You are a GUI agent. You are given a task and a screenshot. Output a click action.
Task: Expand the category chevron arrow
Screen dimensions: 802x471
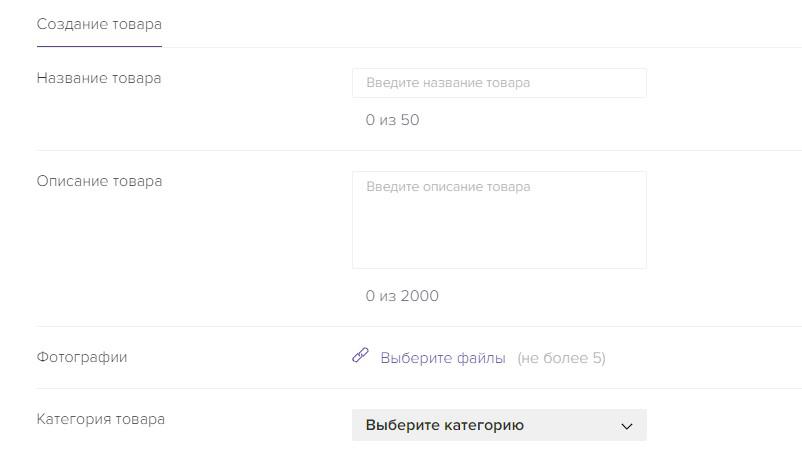click(x=627, y=426)
